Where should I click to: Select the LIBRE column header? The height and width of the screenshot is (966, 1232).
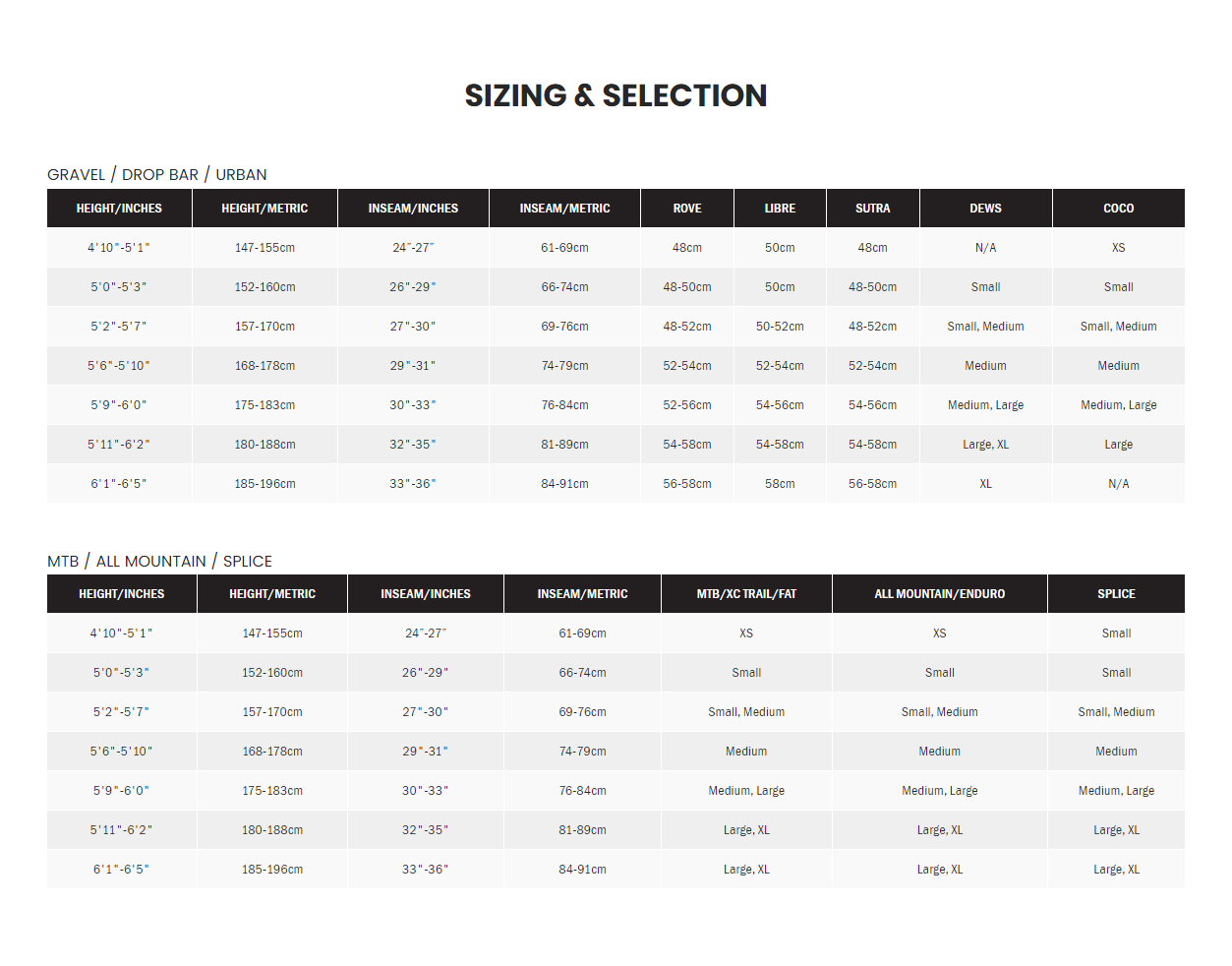point(780,209)
